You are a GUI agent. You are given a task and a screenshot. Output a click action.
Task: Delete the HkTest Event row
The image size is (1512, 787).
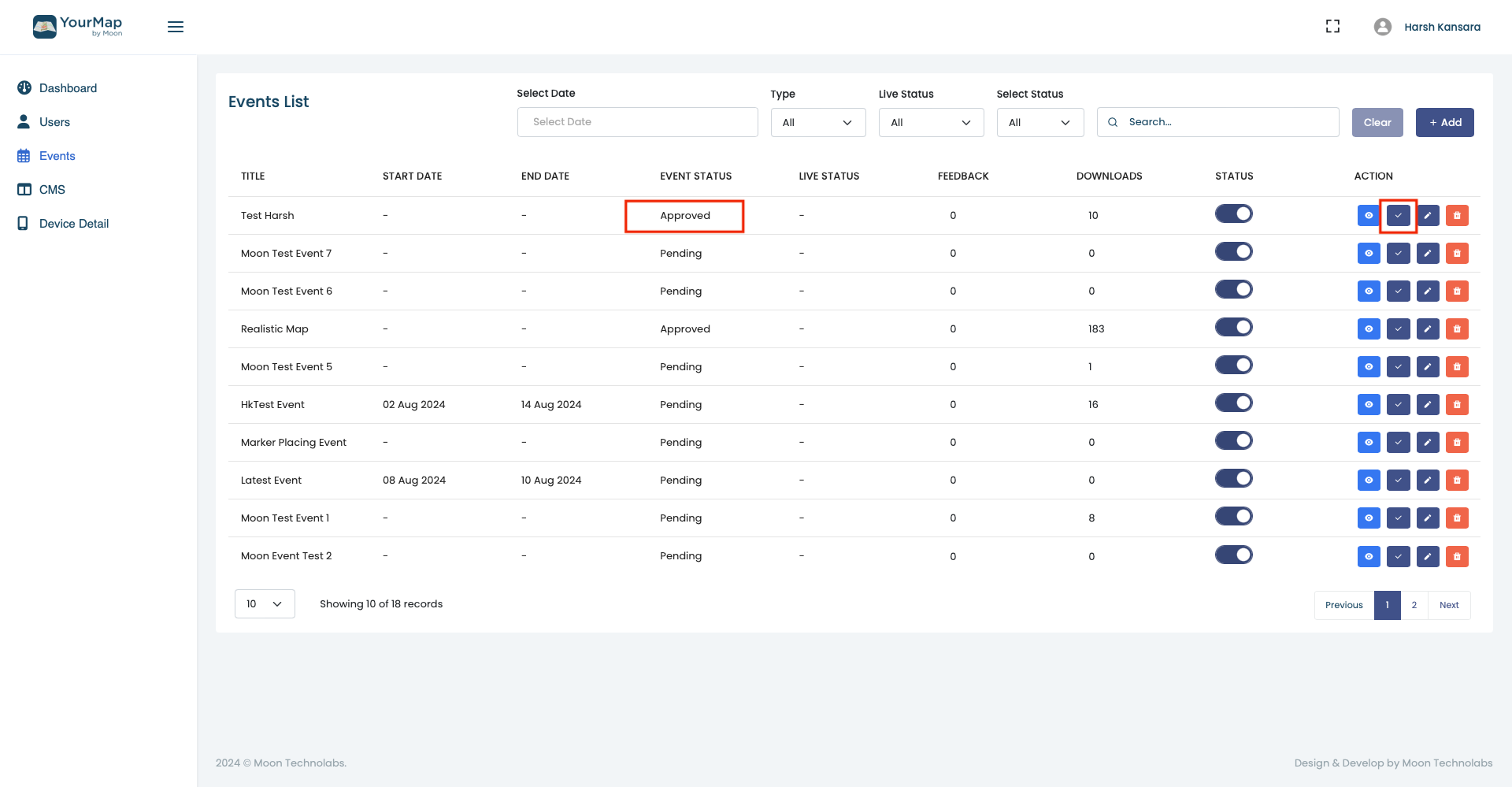[1457, 405]
